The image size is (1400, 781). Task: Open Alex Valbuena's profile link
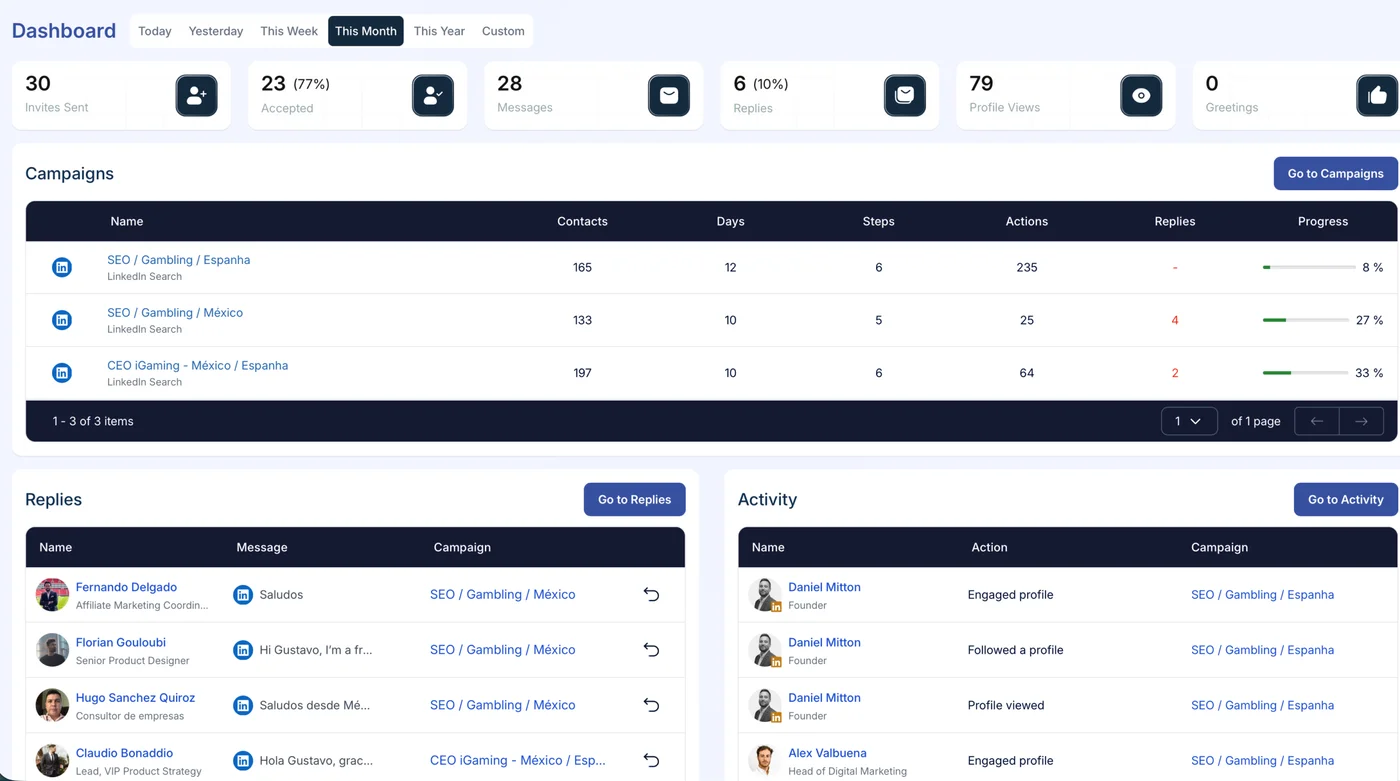(x=827, y=753)
